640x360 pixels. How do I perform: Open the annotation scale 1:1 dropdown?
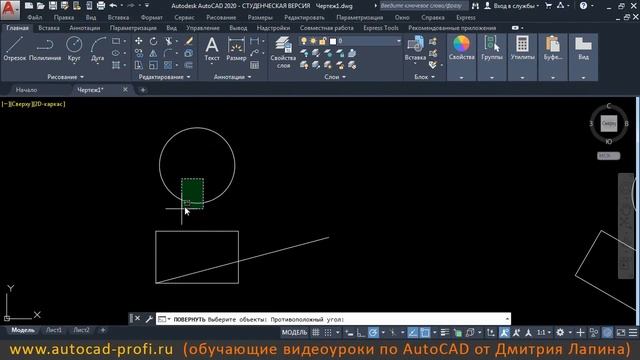point(544,333)
